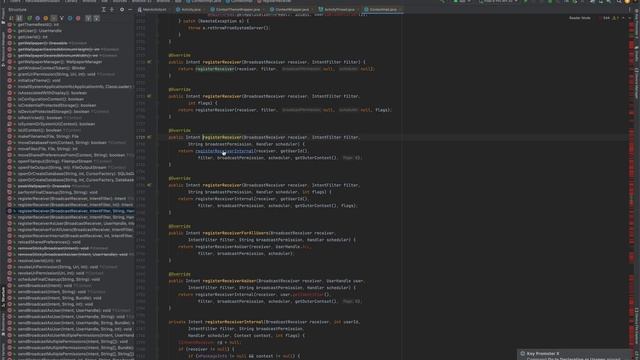Follow the underlined registerReceiverInternal link
Viewport: 640px width, 360px height.
click(224, 151)
